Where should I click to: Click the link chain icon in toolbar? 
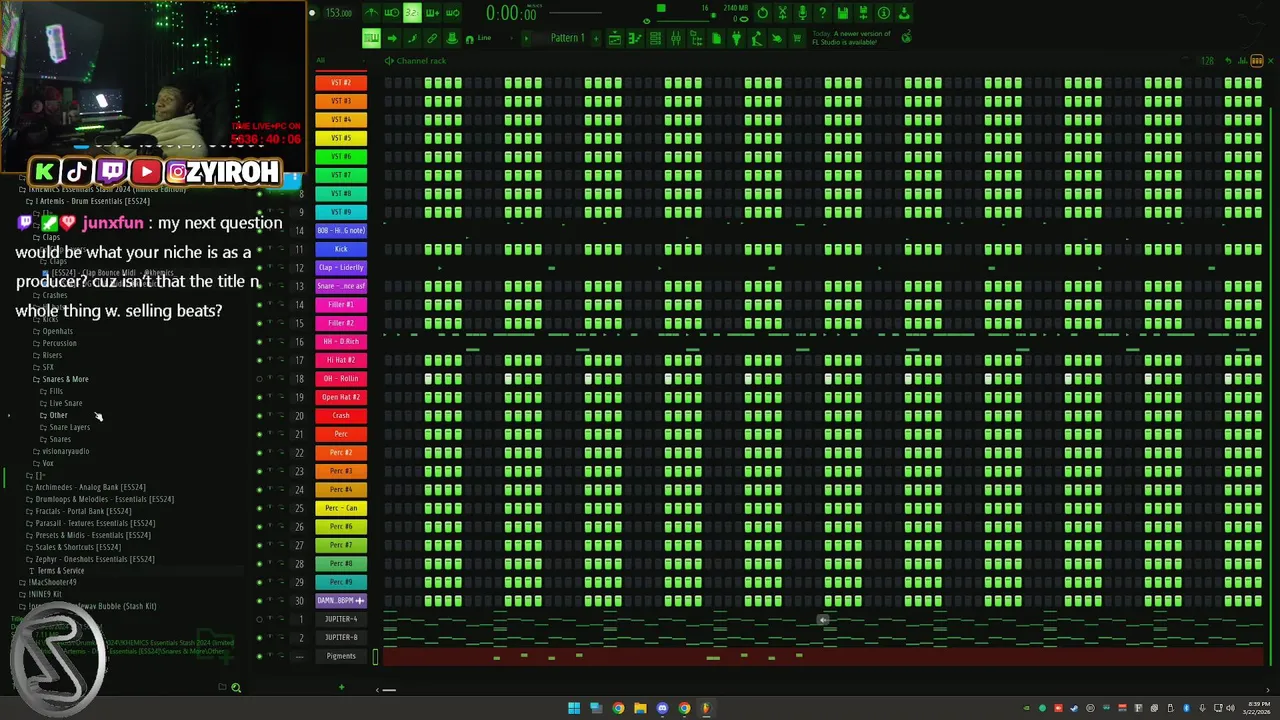click(x=432, y=38)
